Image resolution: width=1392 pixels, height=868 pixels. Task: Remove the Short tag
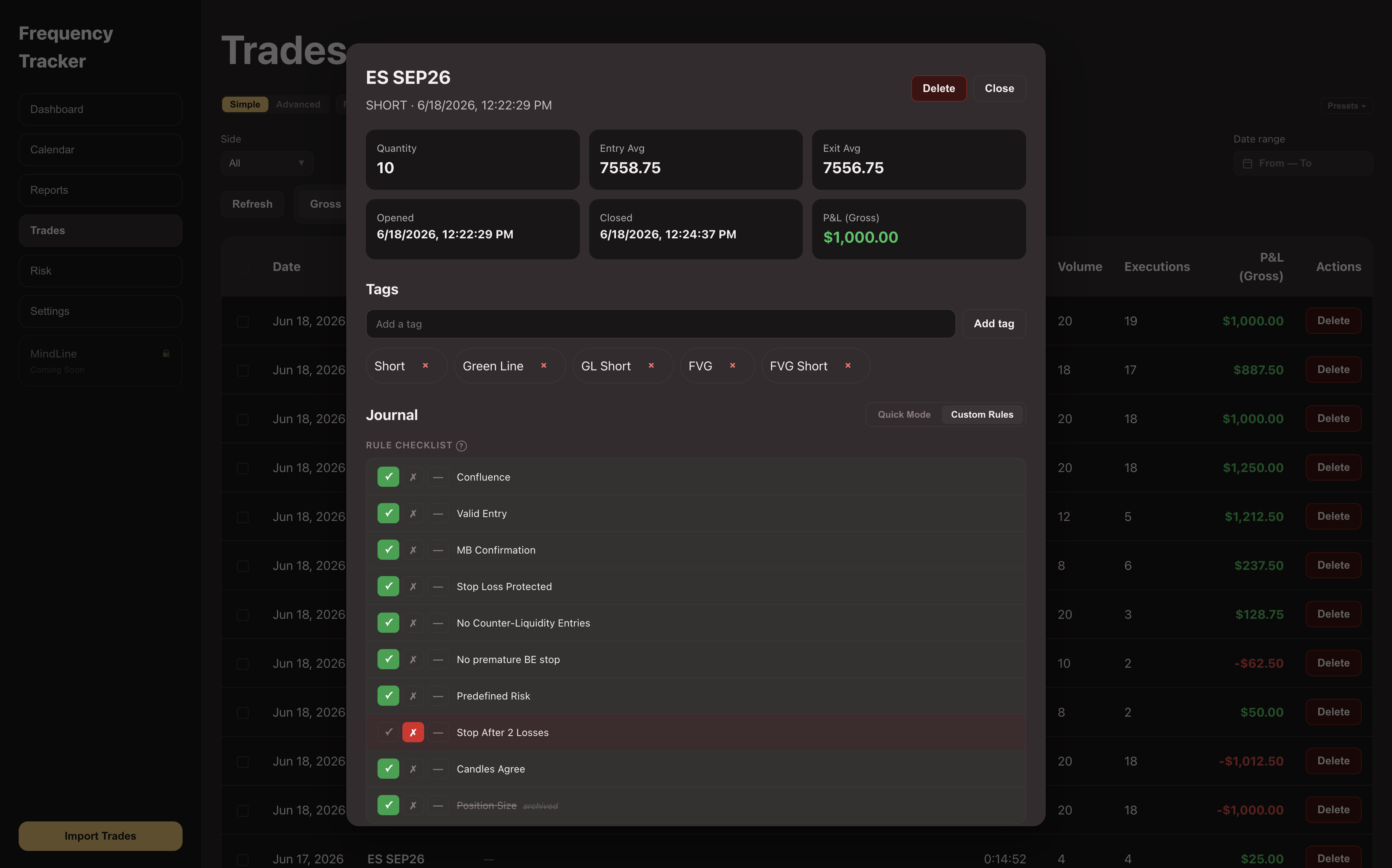[x=426, y=366]
